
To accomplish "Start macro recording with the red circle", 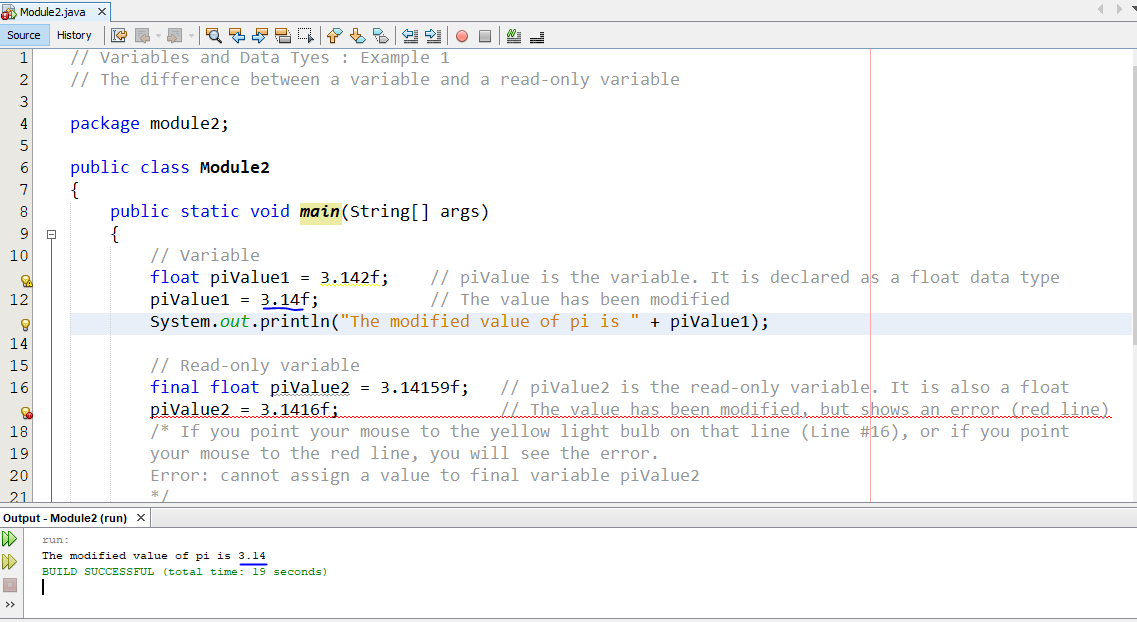I will (462, 36).
